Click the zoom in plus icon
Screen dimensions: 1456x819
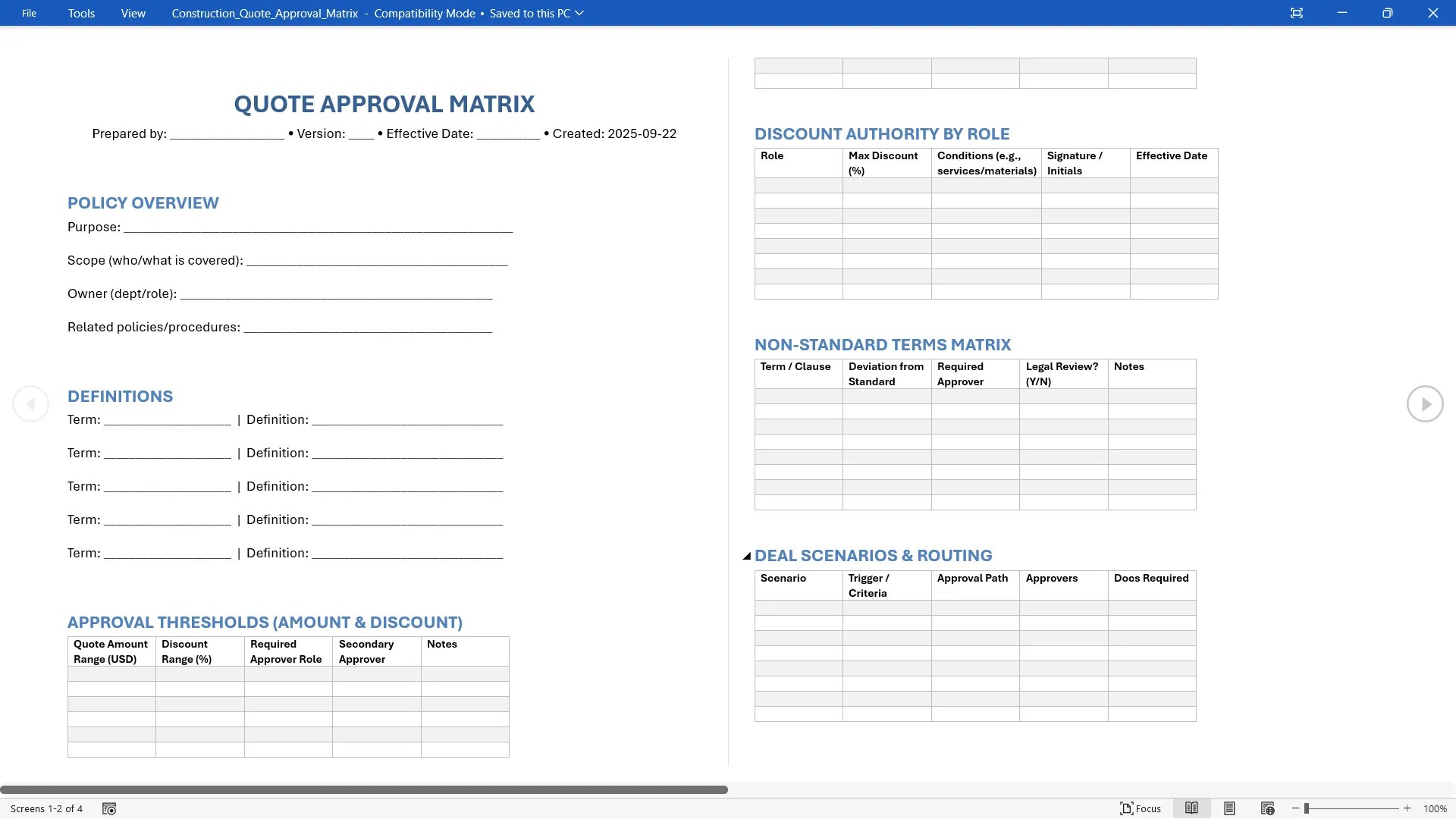[1407, 808]
